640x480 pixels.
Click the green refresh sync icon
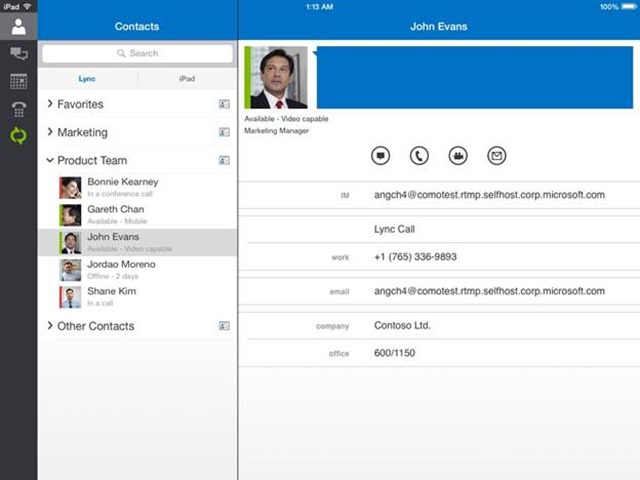[18, 136]
